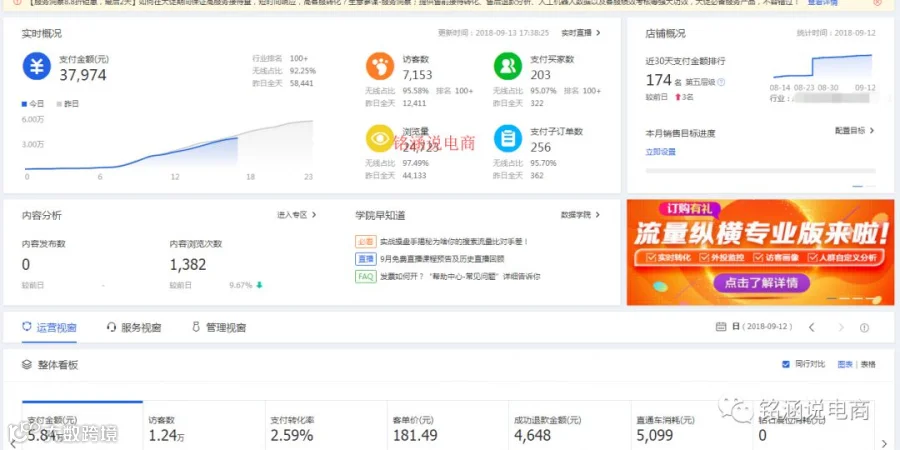Switch to the 管理视窗 tab
The image size is (900, 450).
(219, 328)
